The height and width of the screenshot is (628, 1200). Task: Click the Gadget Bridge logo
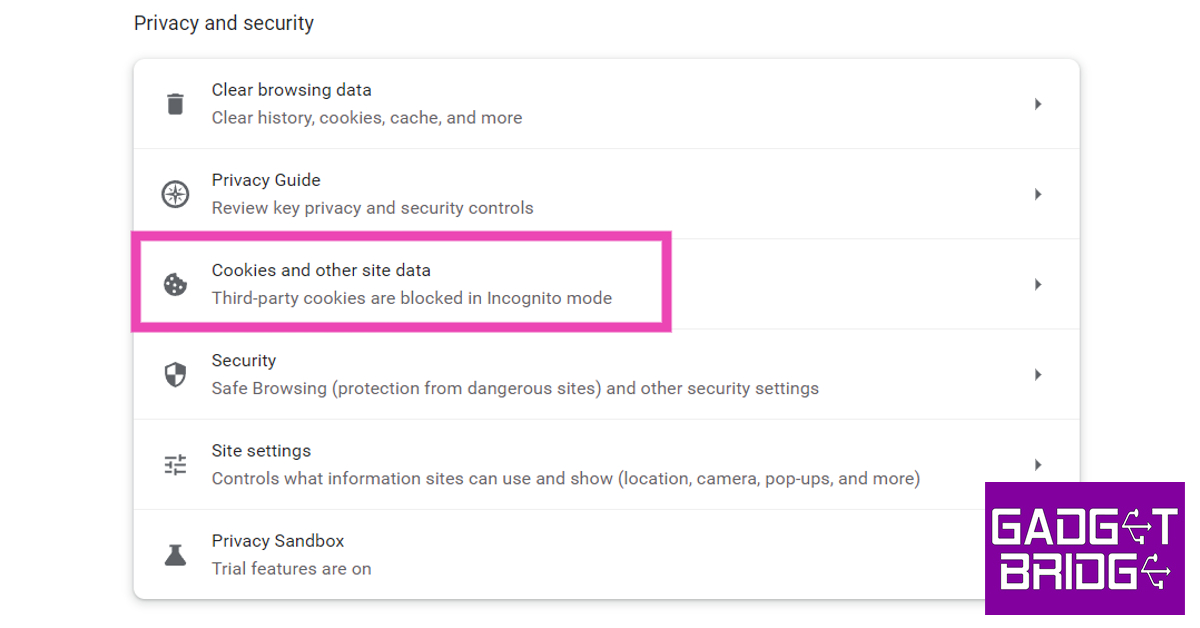tap(1084, 548)
